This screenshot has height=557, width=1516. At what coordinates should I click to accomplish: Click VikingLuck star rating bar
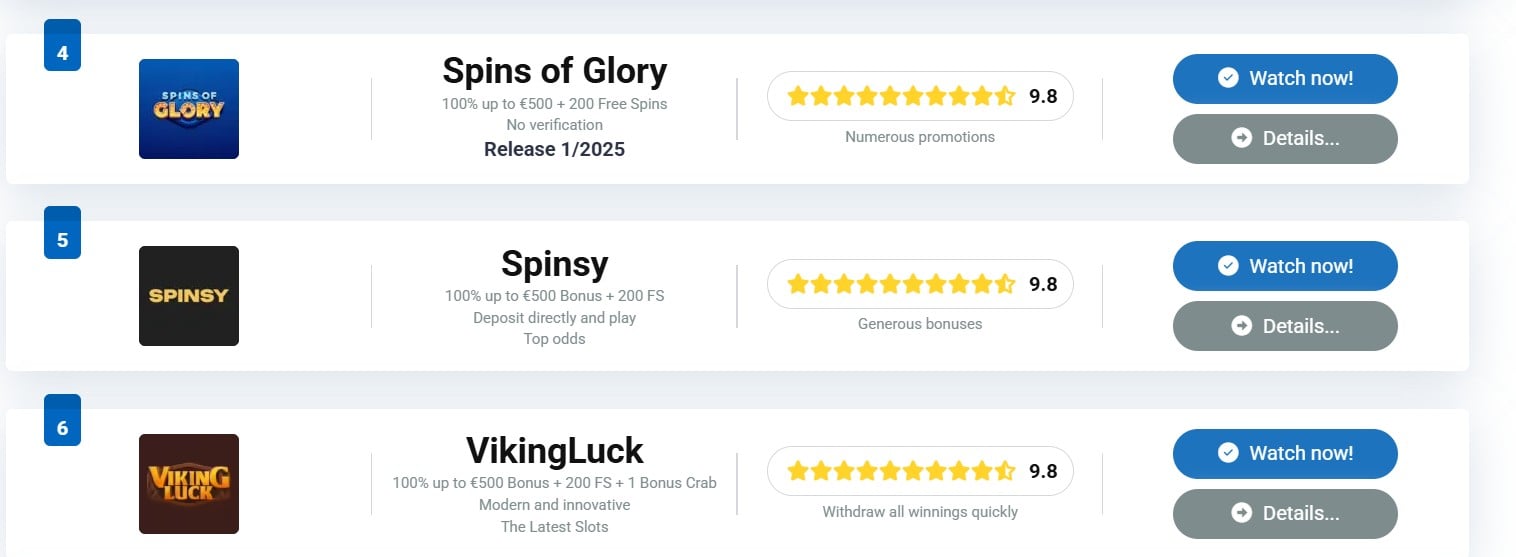point(920,471)
